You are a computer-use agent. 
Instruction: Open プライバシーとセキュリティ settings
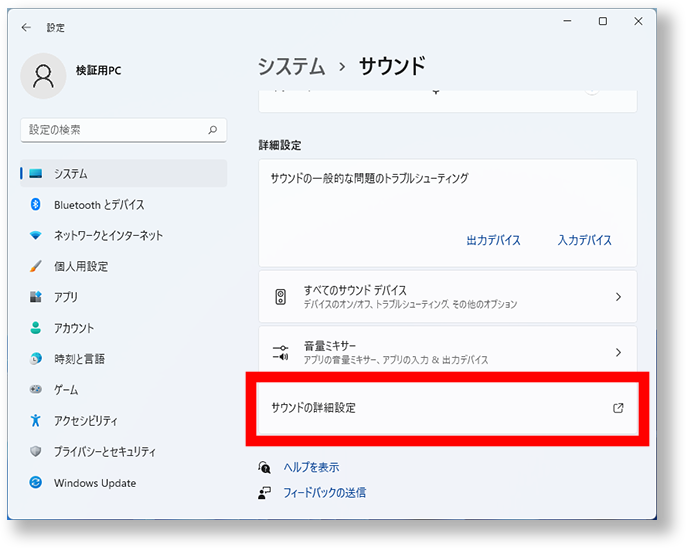pyautogui.click(x=124, y=451)
